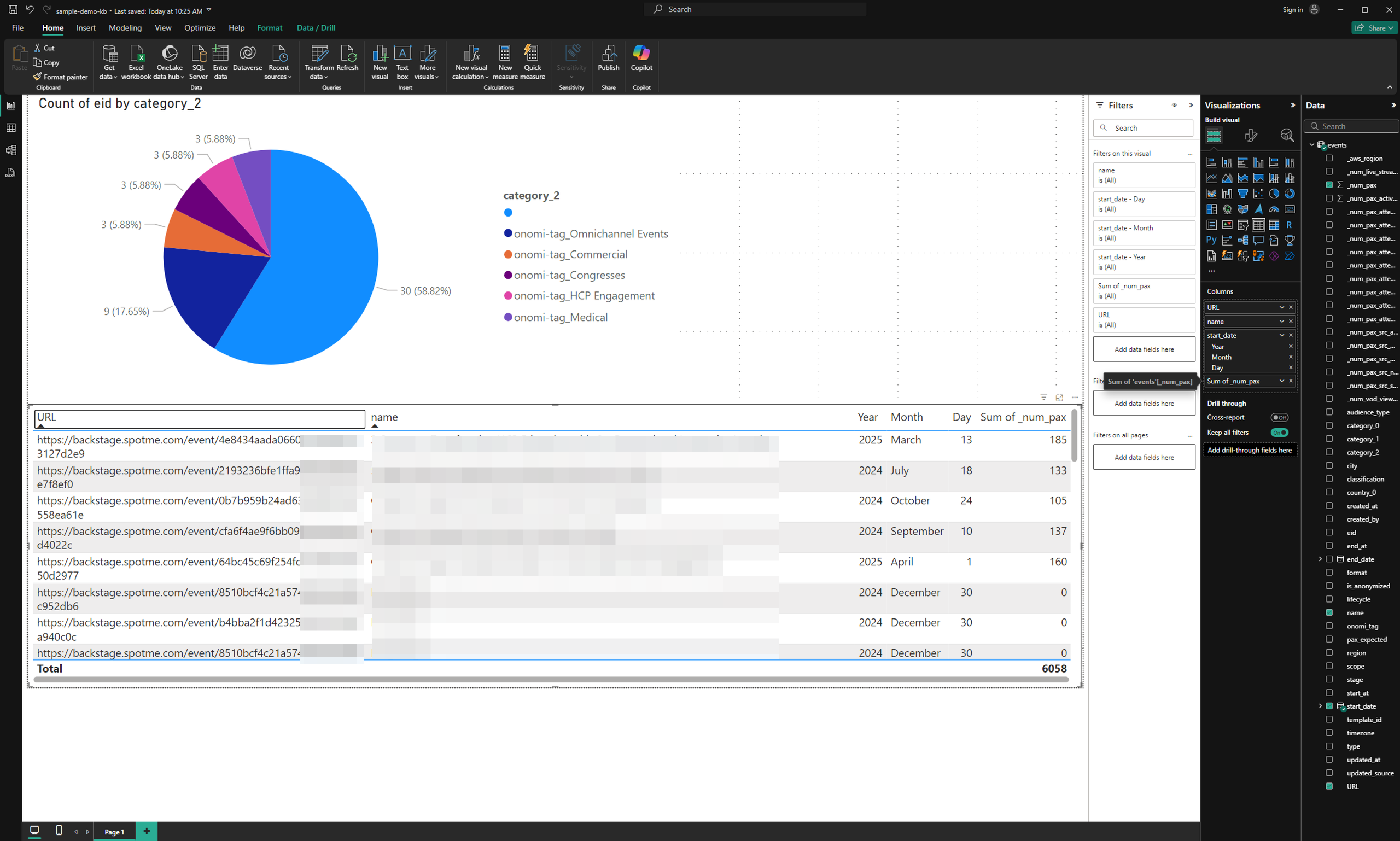
Task: Collapse the Filters pane chevron
Action: pyautogui.click(x=1191, y=106)
